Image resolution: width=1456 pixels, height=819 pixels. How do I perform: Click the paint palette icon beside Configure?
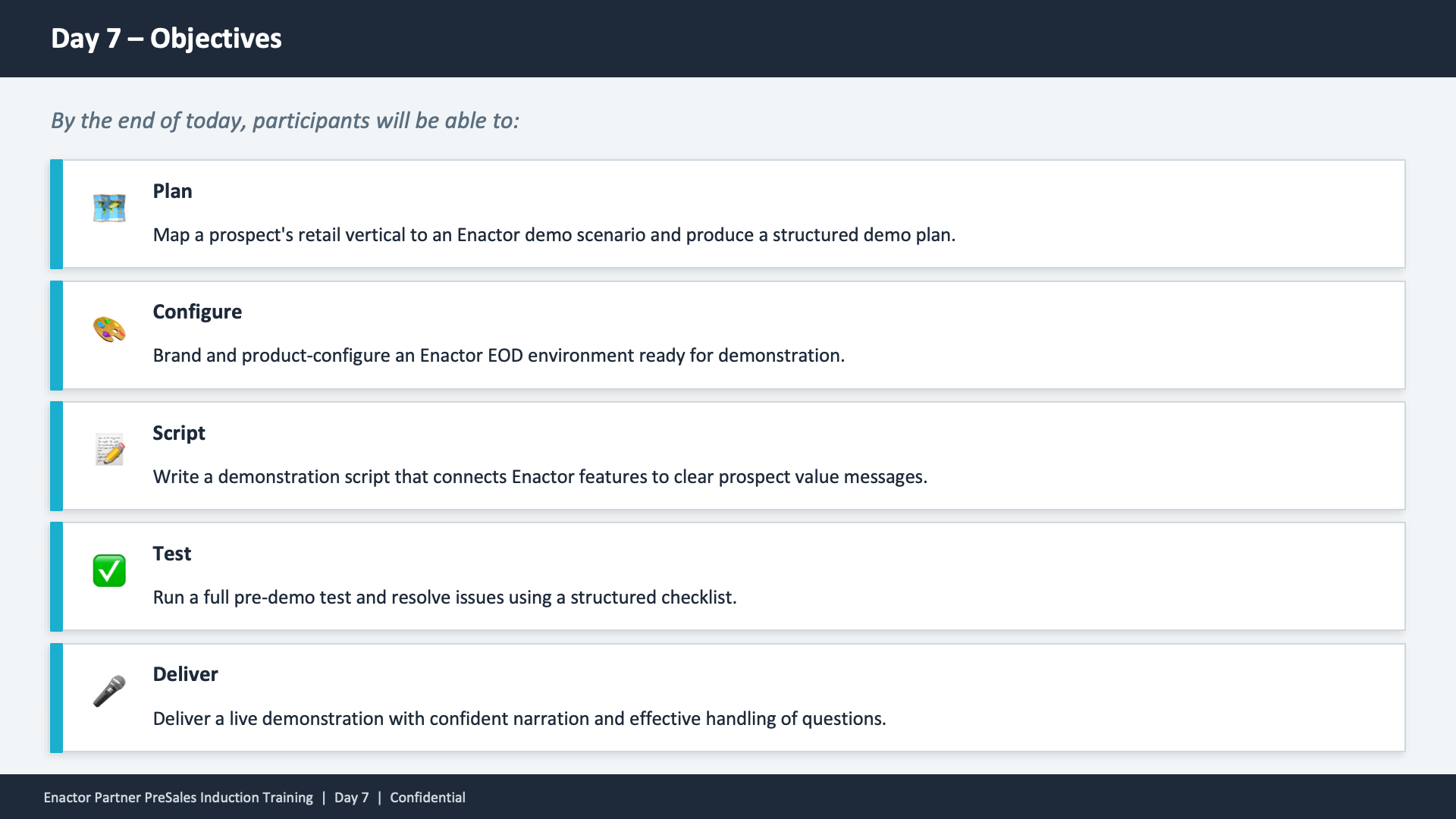(109, 329)
